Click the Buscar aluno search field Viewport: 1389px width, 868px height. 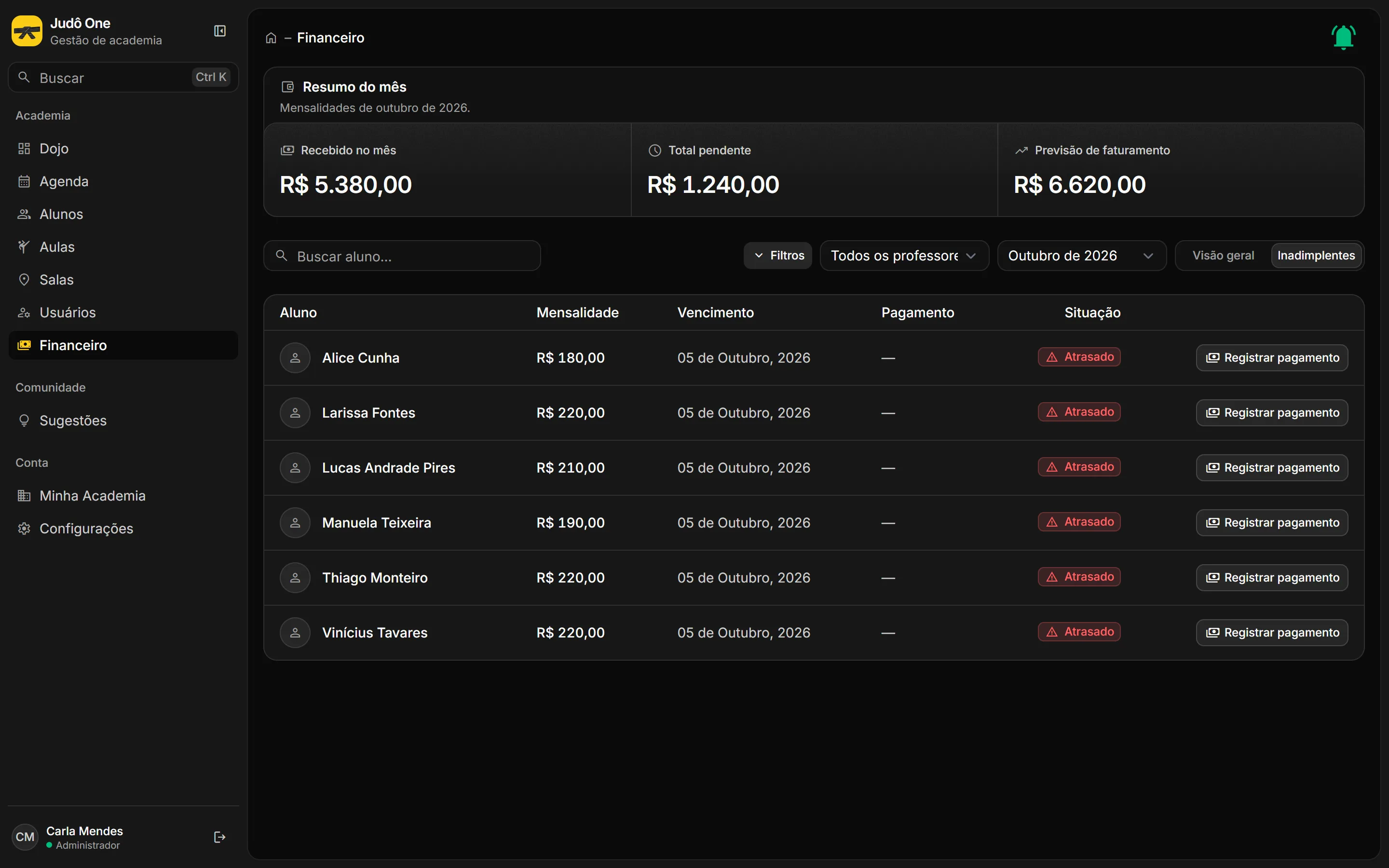pyautogui.click(x=402, y=256)
